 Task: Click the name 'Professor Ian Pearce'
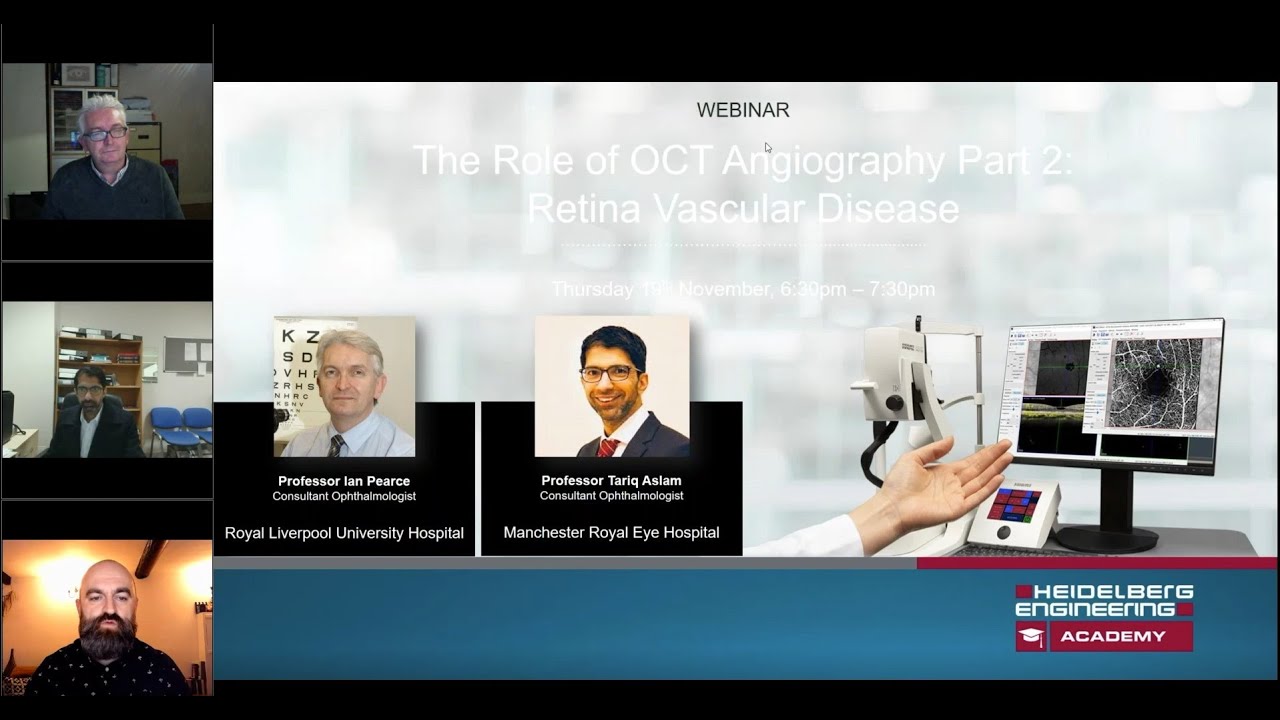(x=344, y=481)
